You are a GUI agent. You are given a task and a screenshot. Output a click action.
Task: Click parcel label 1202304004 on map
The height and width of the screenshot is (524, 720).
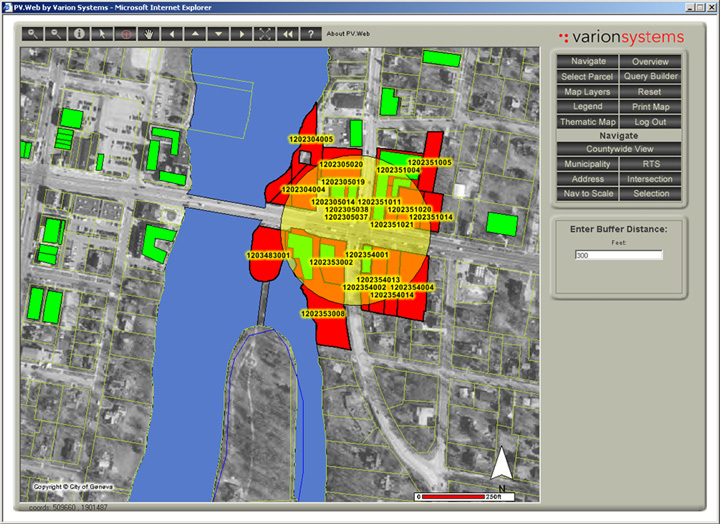304,189
